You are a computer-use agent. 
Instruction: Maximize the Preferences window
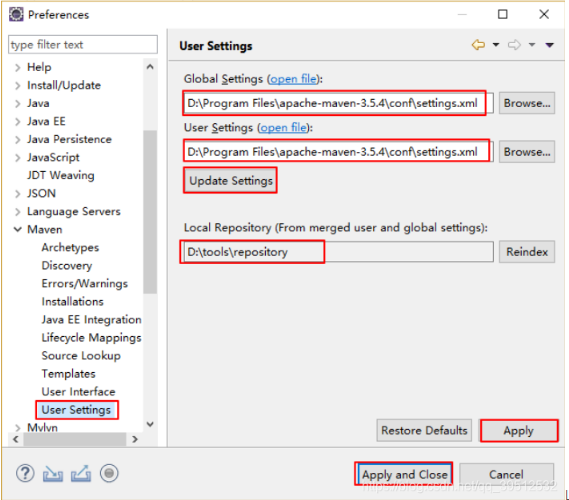pos(503,15)
